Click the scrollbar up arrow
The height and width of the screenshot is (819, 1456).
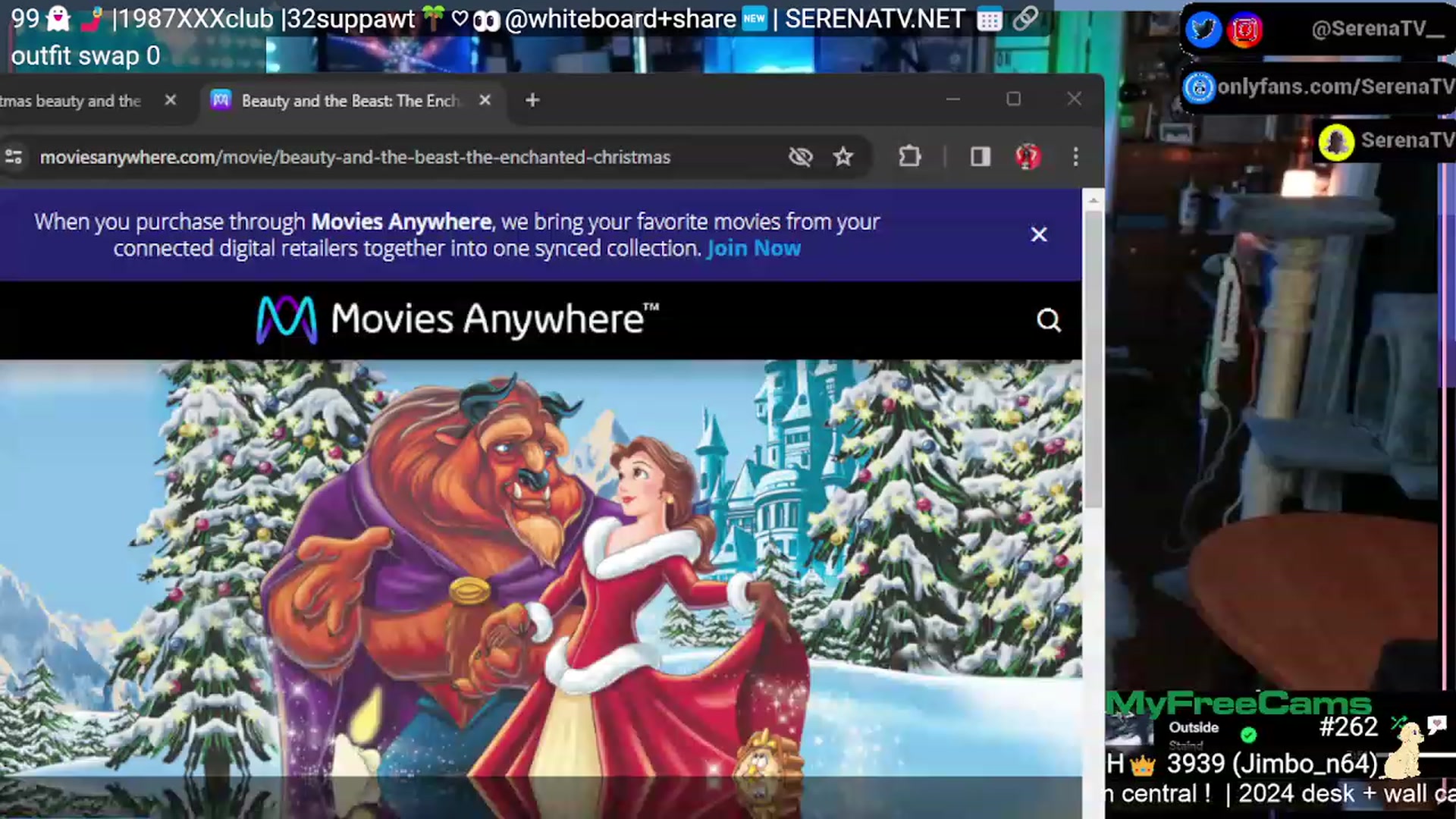1094,201
